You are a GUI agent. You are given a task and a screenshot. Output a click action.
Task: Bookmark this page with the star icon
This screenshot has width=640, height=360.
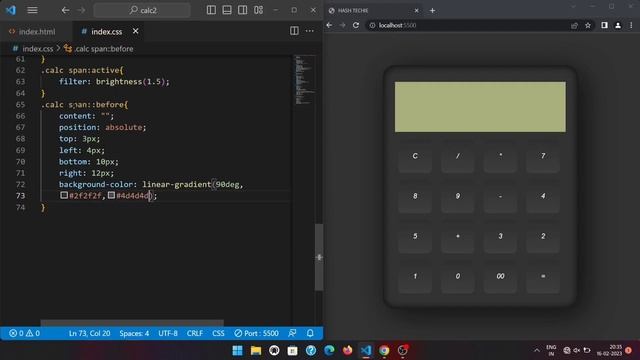point(588,25)
